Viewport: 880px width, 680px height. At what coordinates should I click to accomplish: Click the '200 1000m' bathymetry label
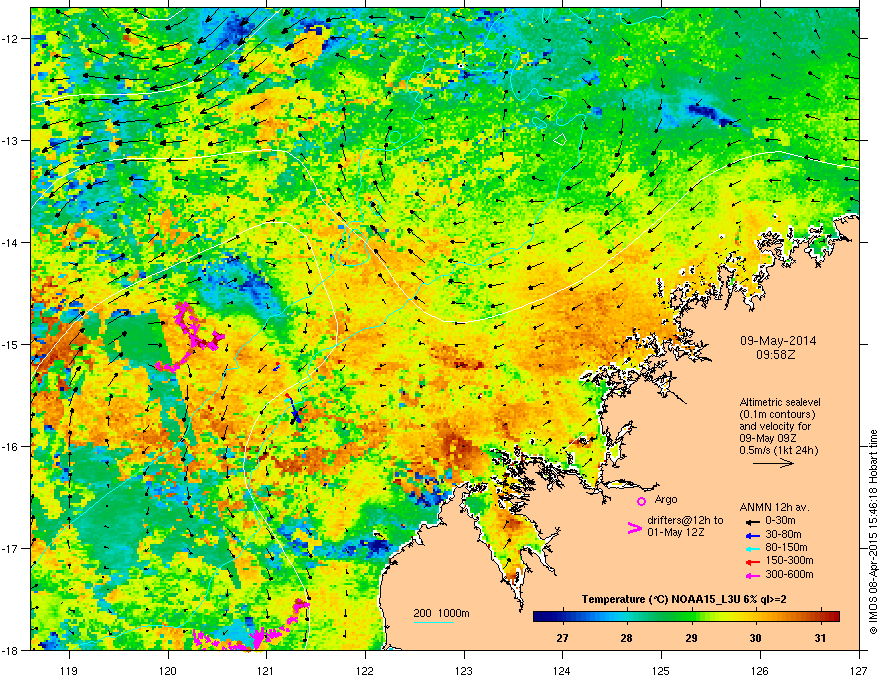[x=441, y=613]
